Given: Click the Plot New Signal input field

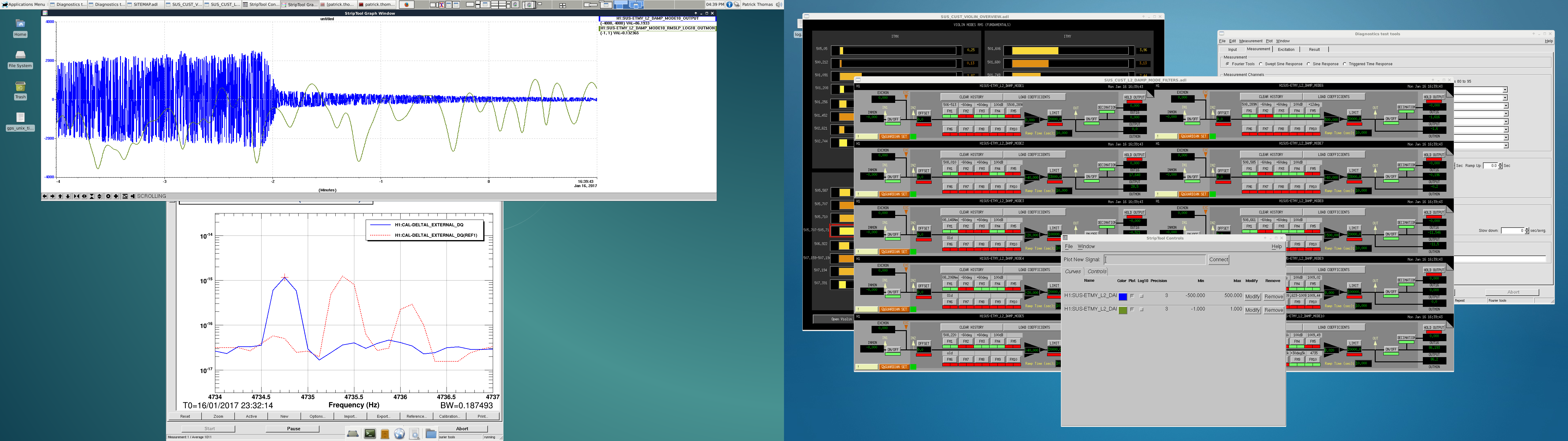Looking at the screenshot, I should click(1155, 259).
